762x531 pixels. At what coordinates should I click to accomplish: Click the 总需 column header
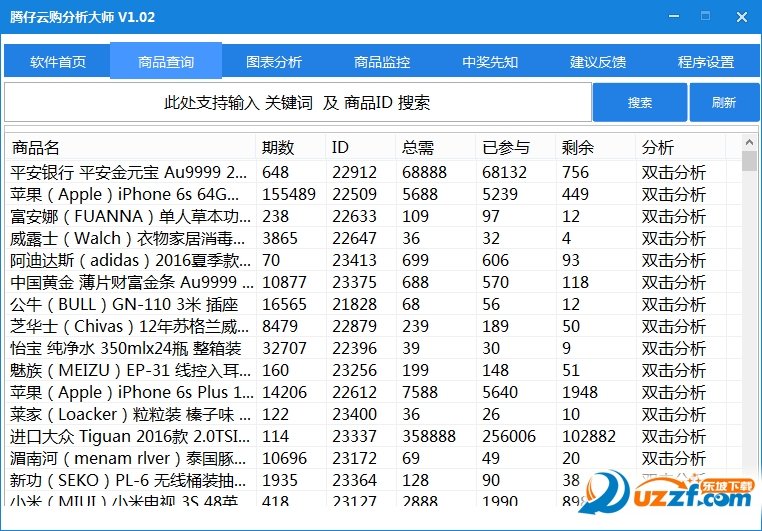click(x=436, y=147)
